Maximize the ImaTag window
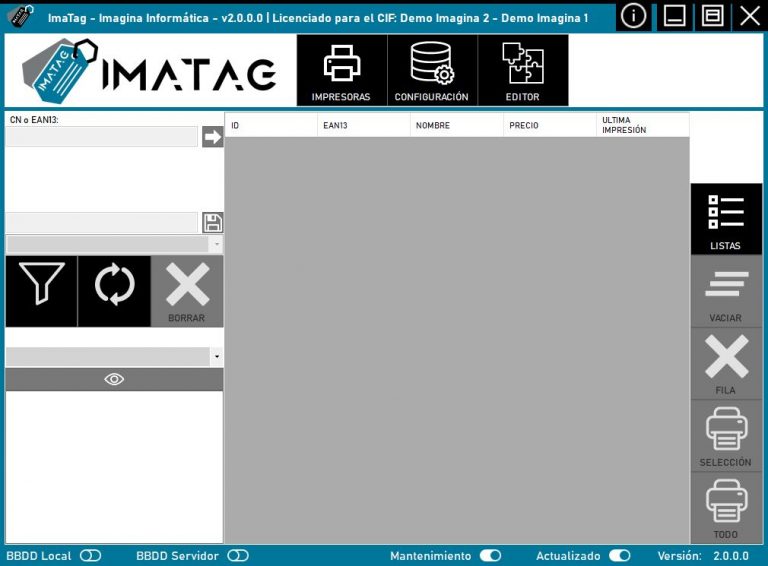This screenshot has width=768, height=566. [x=712, y=16]
